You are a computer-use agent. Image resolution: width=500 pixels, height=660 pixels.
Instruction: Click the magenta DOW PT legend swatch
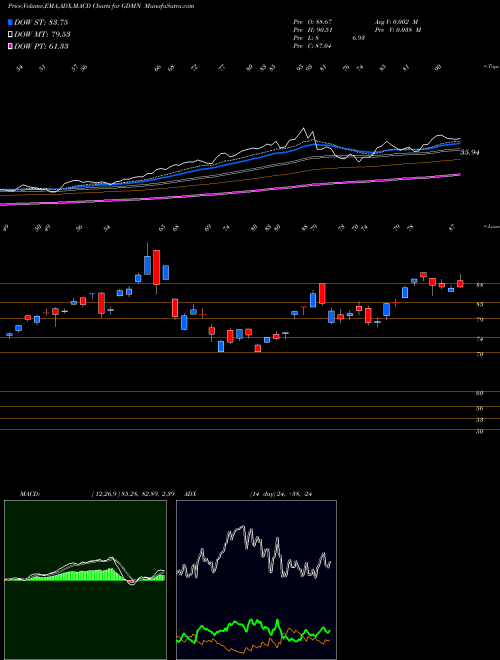10,46
